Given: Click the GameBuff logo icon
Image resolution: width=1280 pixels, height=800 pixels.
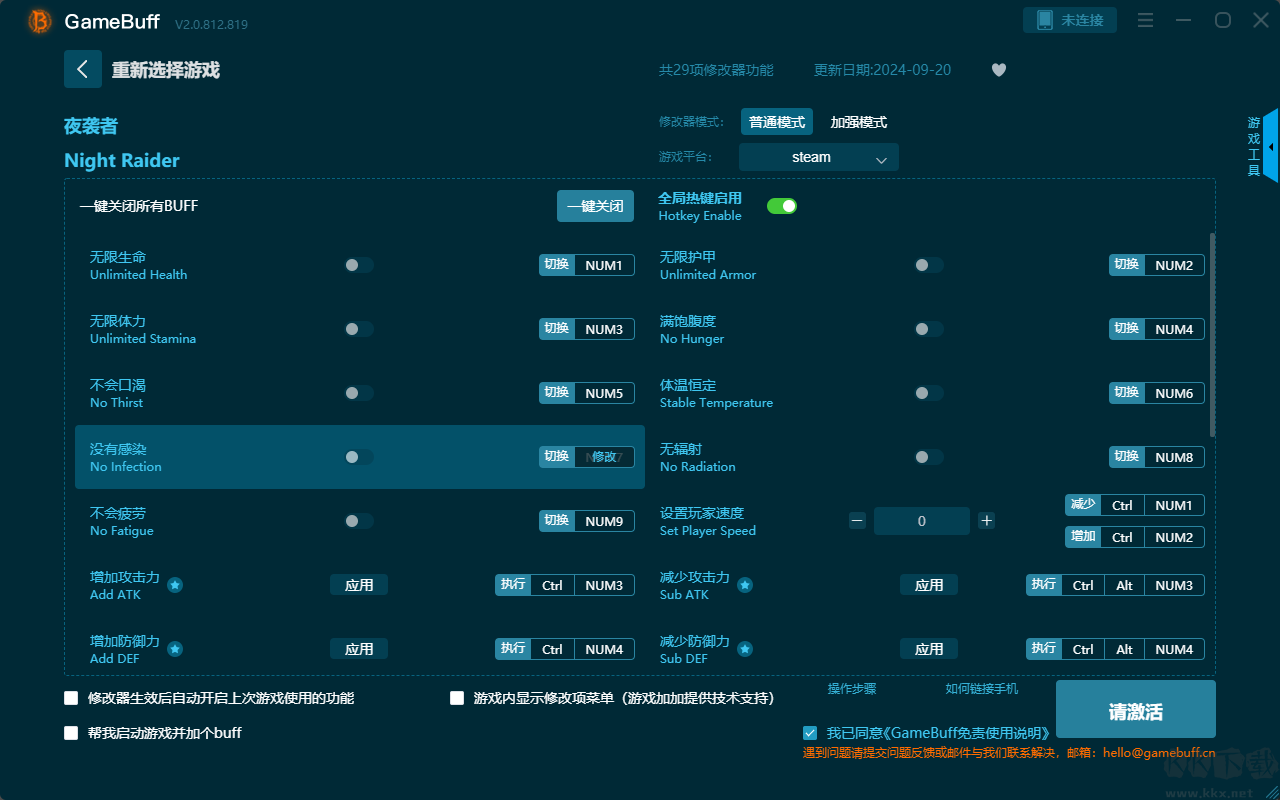Looking at the screenshot, I should pyautogui.click(x=40, y=21).
